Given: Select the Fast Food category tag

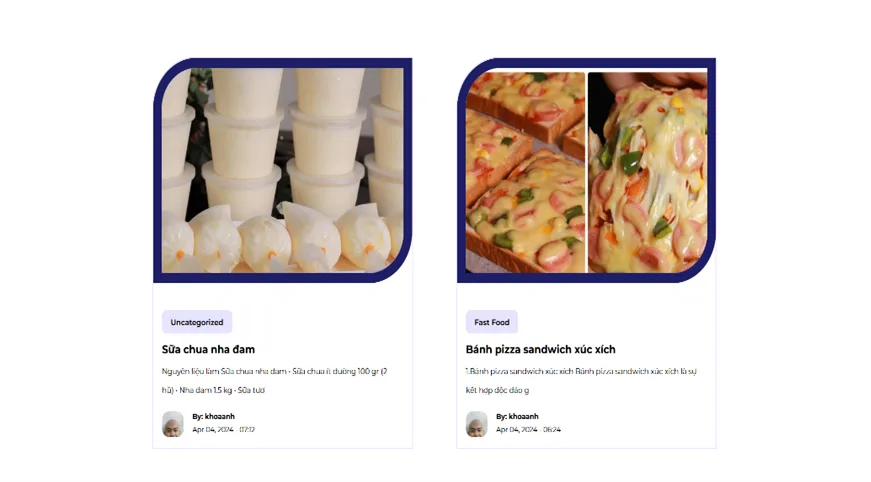Looking at the screenshot, I should click(492, 322).
